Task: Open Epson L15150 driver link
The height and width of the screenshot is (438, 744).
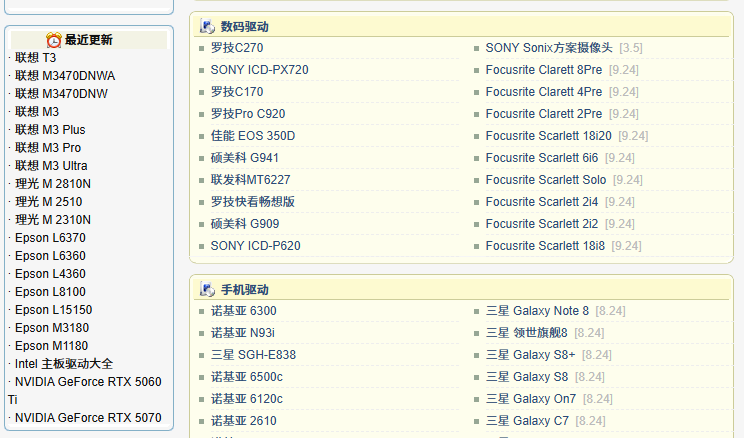Action: (54, 310)
